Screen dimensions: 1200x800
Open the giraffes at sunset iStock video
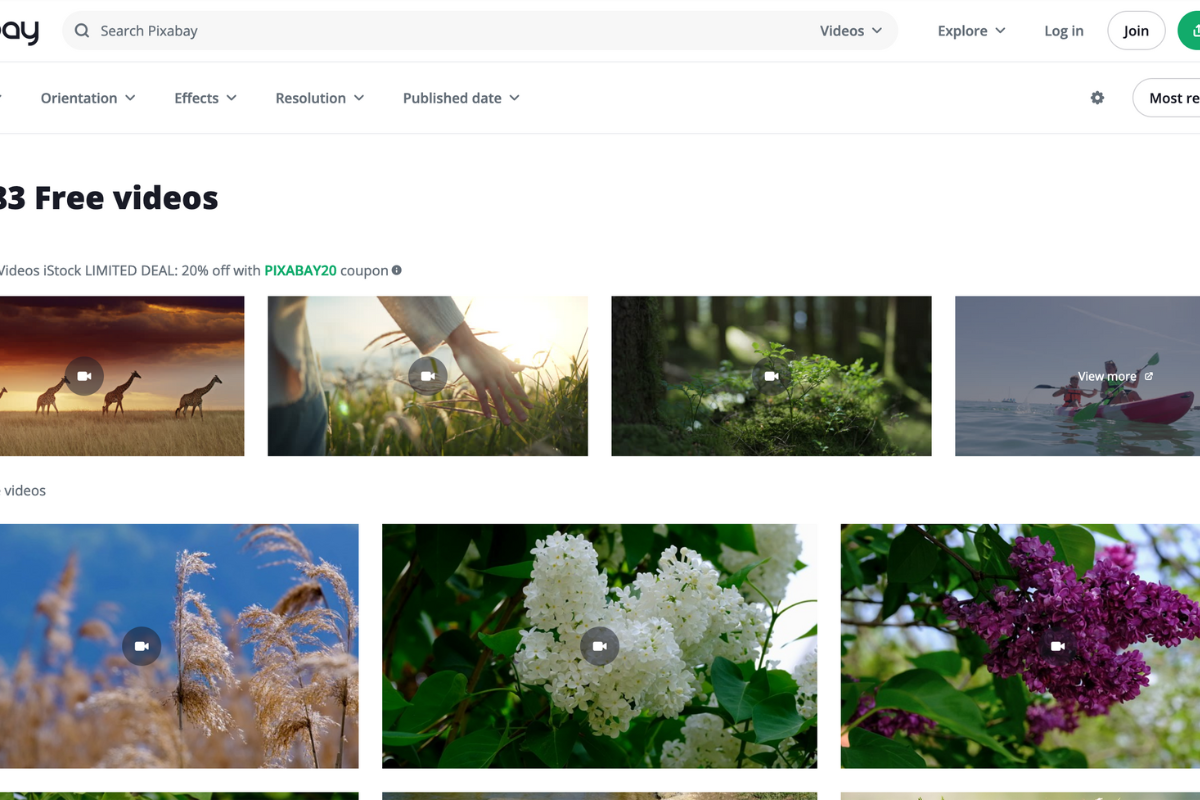pos(122,376)
